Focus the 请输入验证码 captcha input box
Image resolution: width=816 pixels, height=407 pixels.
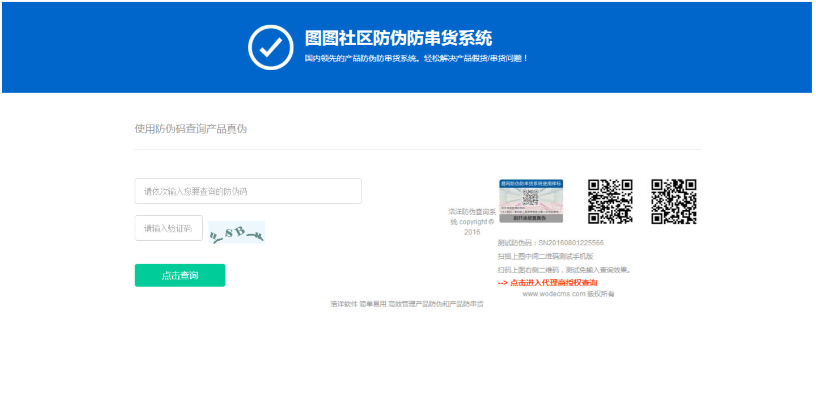[x=169, y=228]
